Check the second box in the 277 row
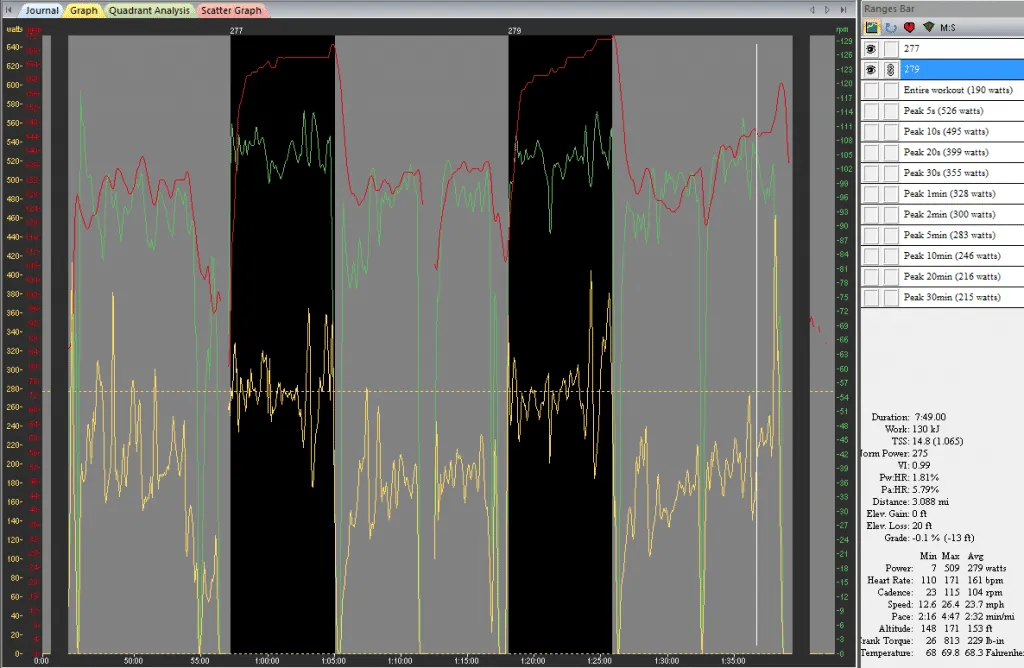Viewport: 1024px width, 668px height. pyautogui.click(x=890, y=49)
